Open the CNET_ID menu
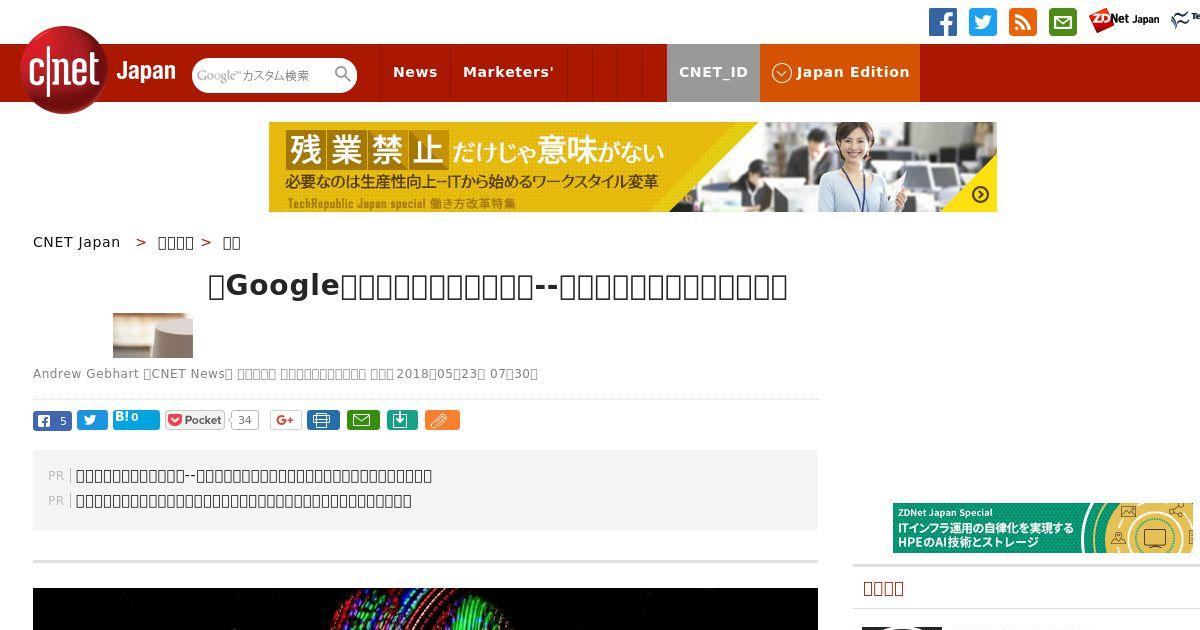This screenshot has height=630, width=1200. (x=713, y=72)
